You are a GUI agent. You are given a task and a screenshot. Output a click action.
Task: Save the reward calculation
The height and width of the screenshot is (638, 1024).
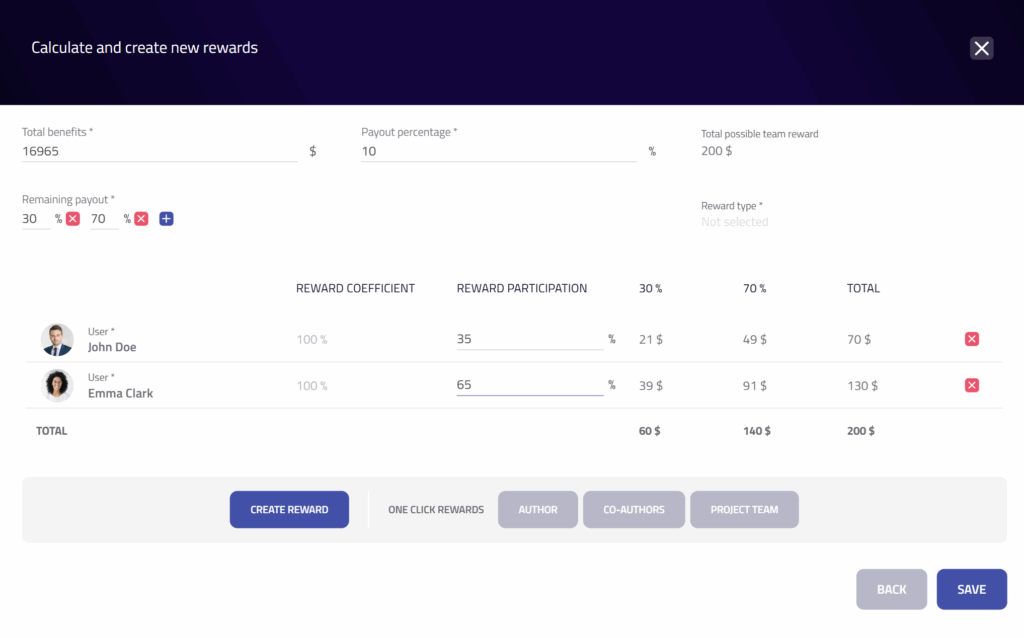[x=971, y=590]
